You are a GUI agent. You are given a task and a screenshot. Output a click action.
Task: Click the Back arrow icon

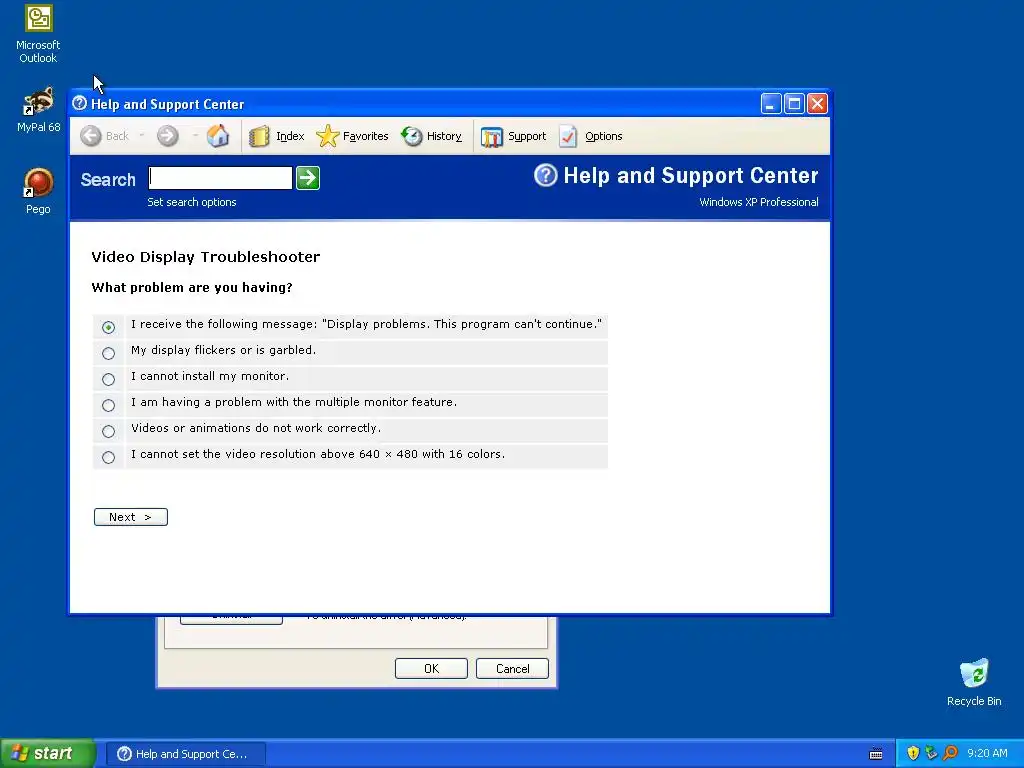[91, 136]
